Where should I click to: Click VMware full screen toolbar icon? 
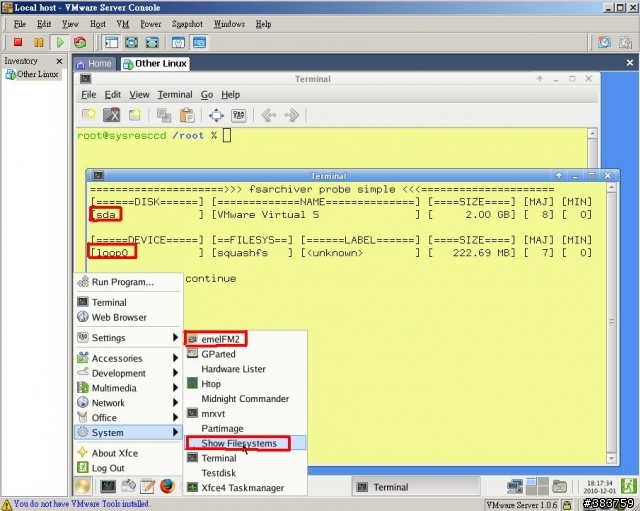click(131, 42)
